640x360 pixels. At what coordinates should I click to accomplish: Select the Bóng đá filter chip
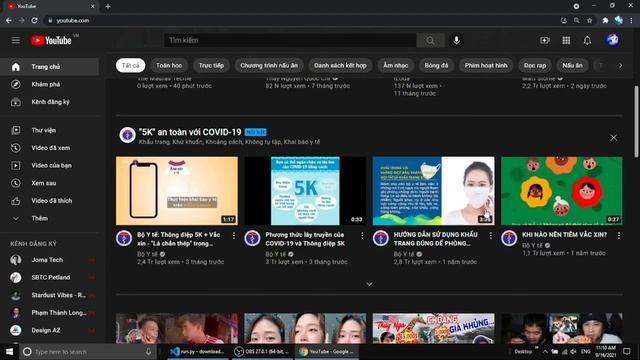pyautogui.click(x=436, y=65)
